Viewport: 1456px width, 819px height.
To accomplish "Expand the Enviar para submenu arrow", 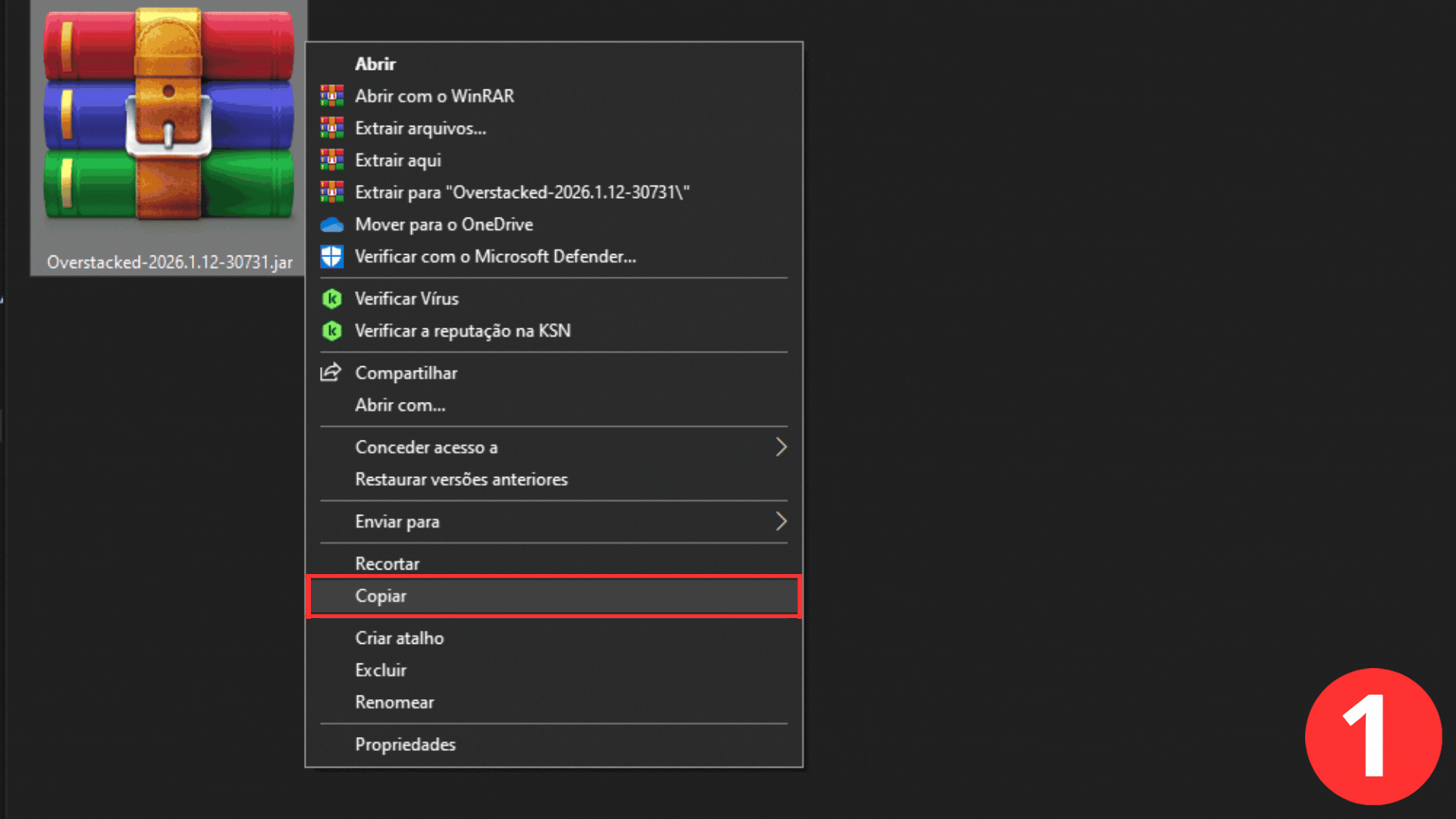I will click(780, 522).
